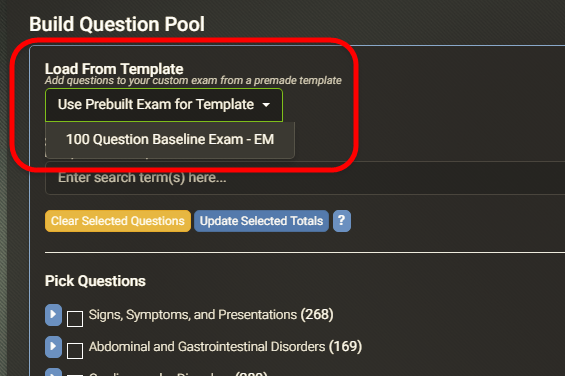565x376 pixels.
Task: Click Update Selected Totals button
Action: 261,221
